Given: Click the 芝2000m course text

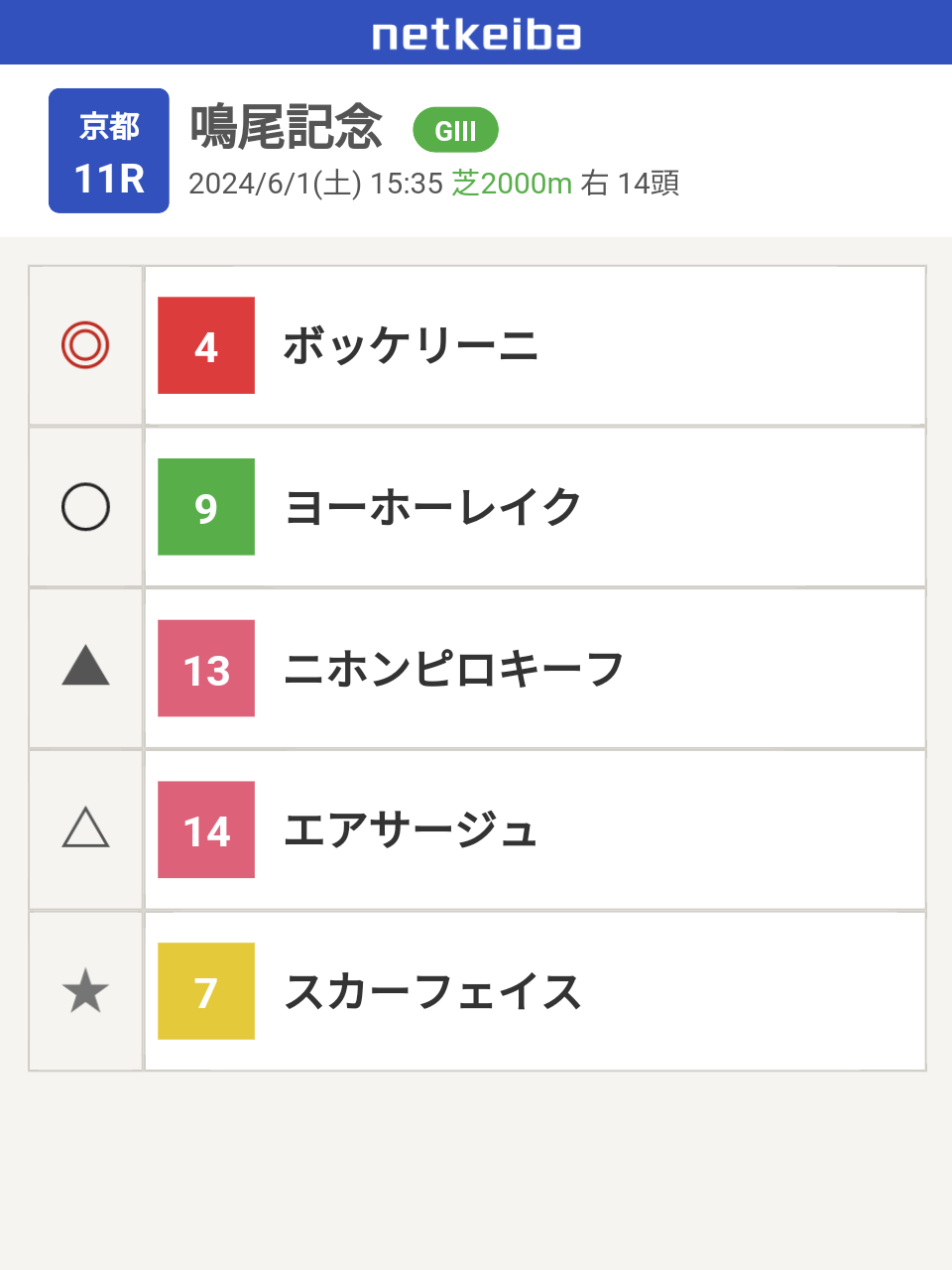Looking at the screenshot, I should click(512, 183).
